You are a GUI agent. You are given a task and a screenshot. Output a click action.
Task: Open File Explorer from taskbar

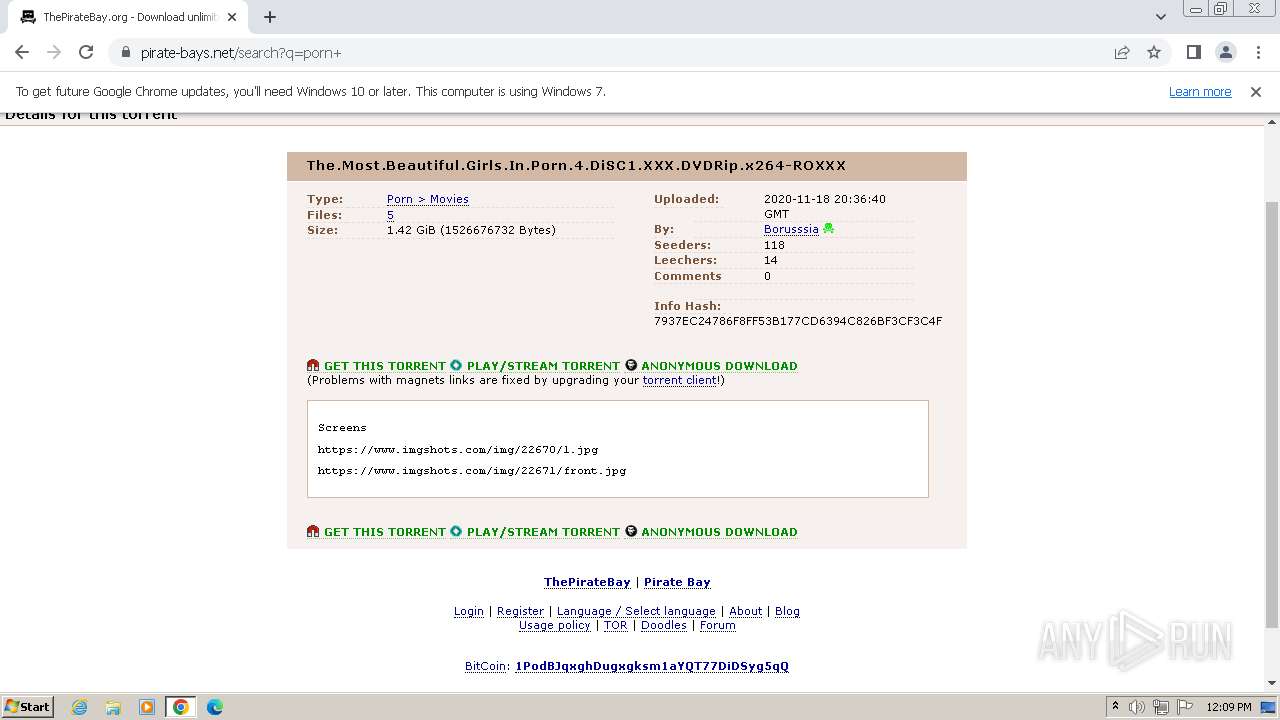pos(113,707)
